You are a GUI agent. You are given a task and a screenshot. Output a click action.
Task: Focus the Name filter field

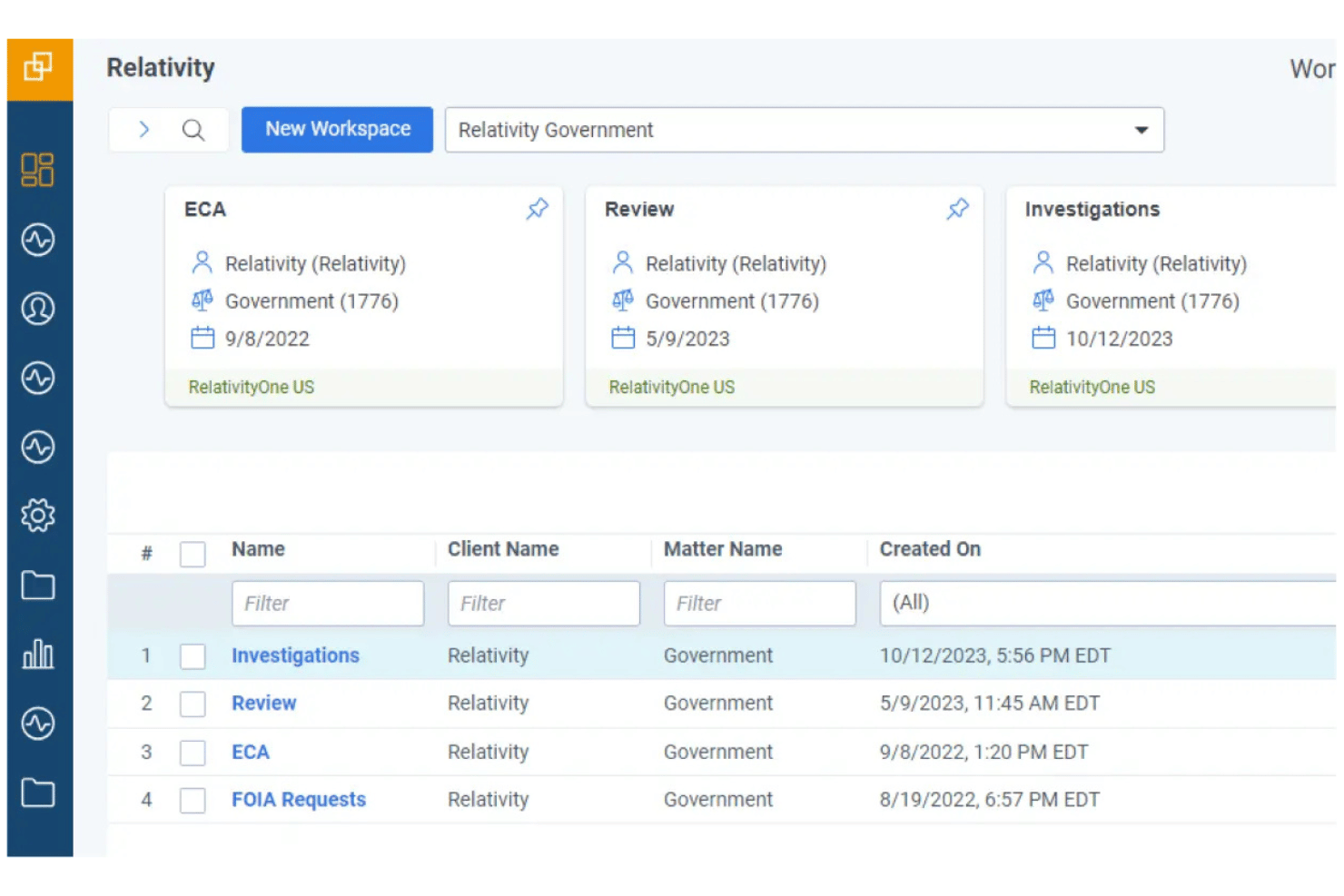(x=328, y=603)
